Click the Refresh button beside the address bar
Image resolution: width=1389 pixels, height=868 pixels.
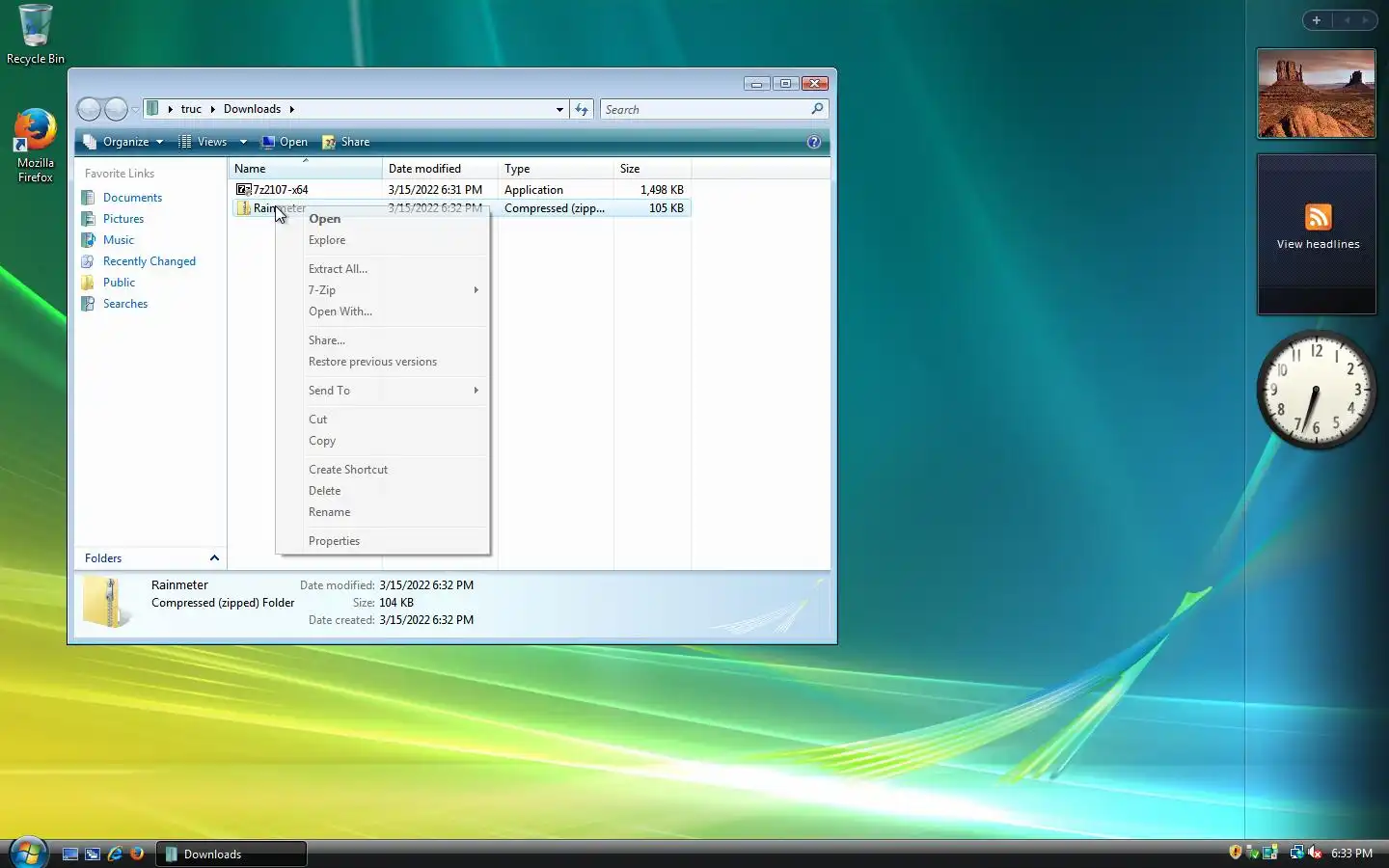point(582,110)
